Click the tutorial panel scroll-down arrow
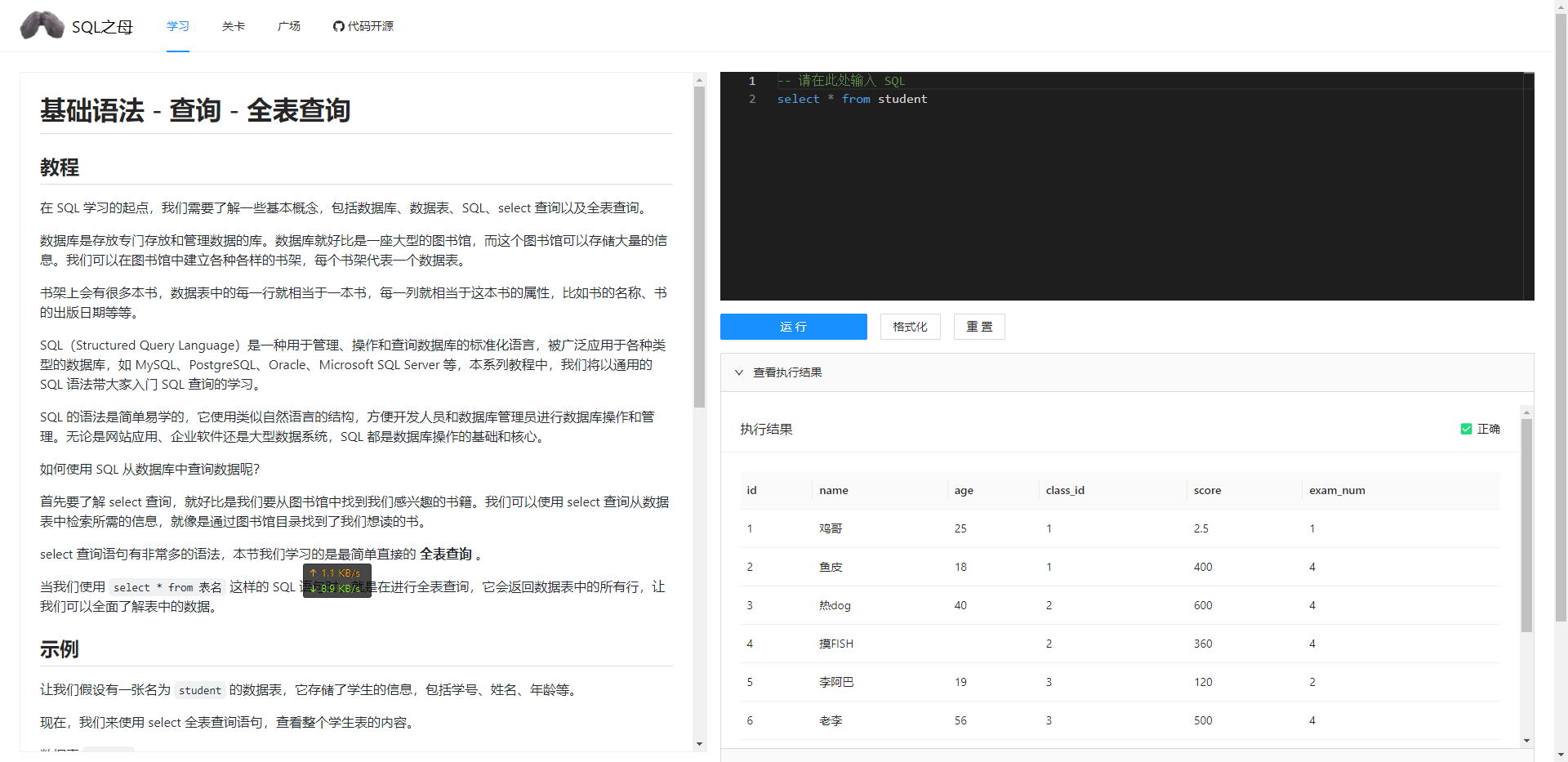The height and width of the screenshot is (762, 1568). (699, 744)
